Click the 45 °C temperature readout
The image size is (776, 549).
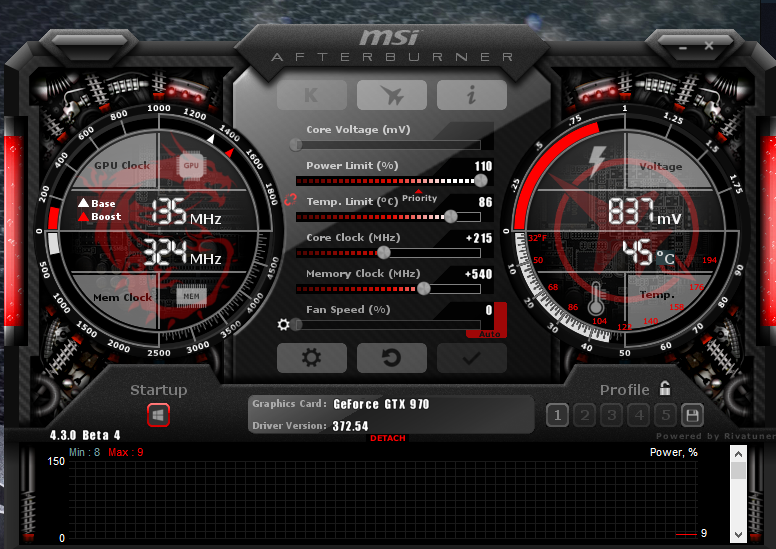click(x=648, y=252)
